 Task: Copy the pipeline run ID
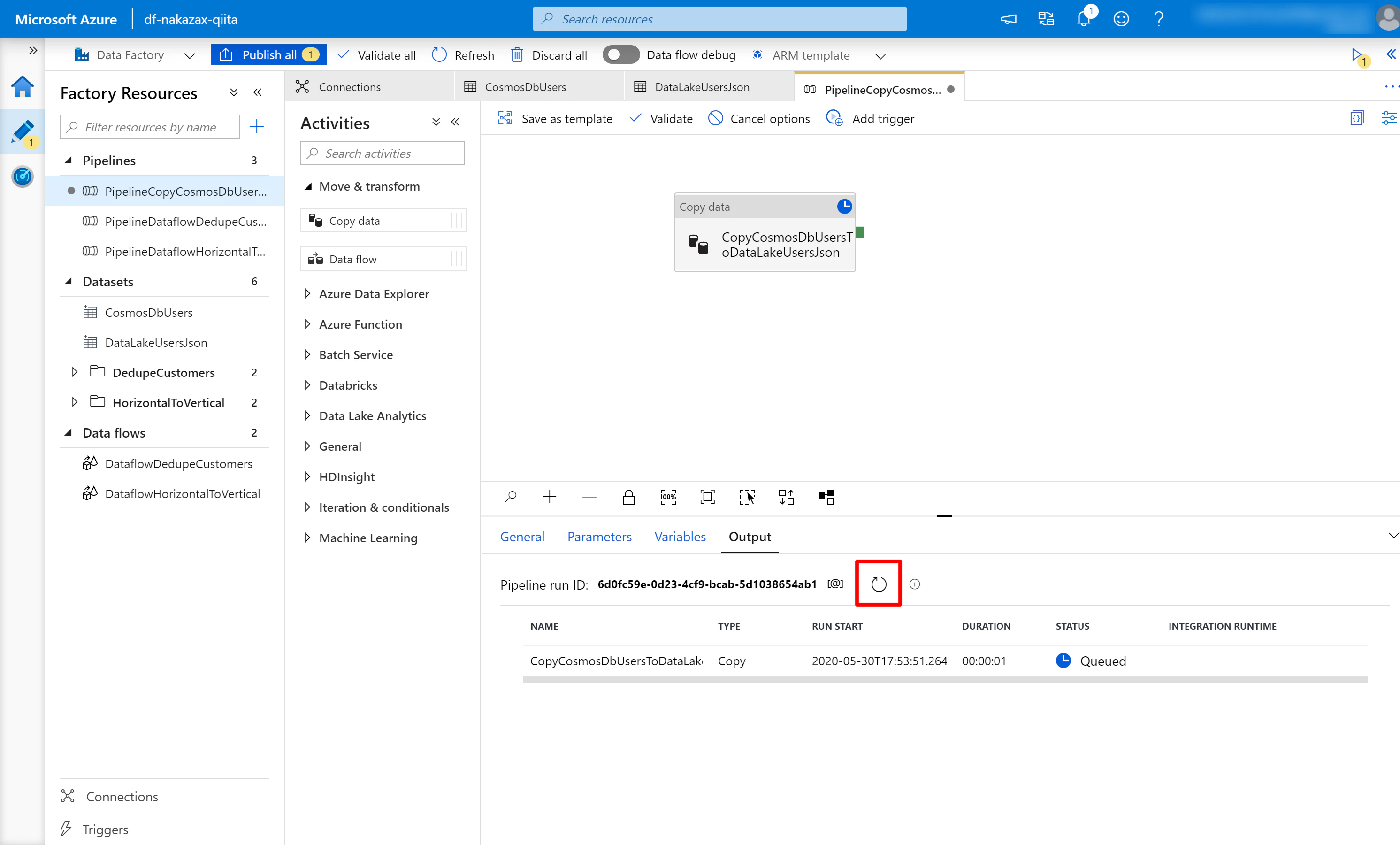[x=835, y=584]
